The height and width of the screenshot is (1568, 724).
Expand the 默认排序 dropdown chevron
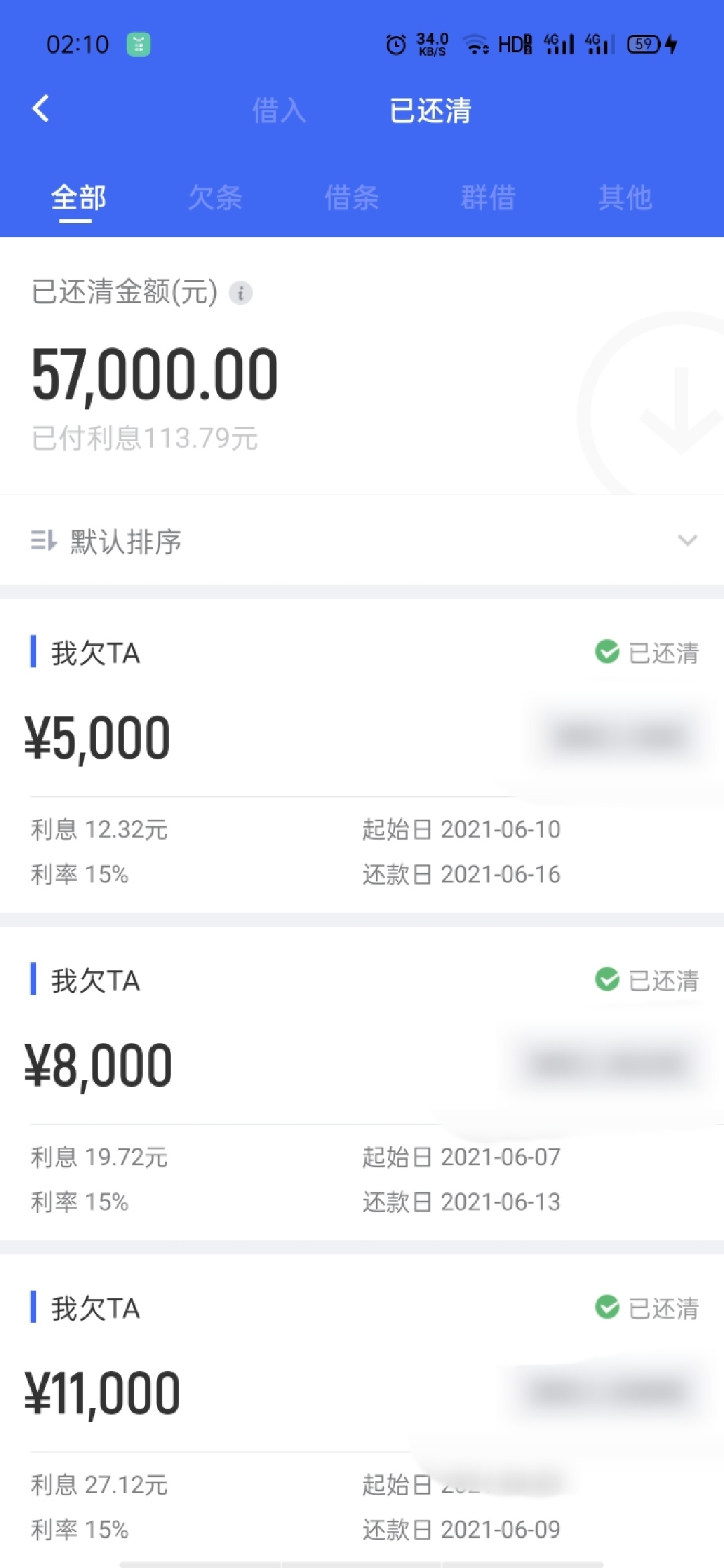click(x=688, y=540)
